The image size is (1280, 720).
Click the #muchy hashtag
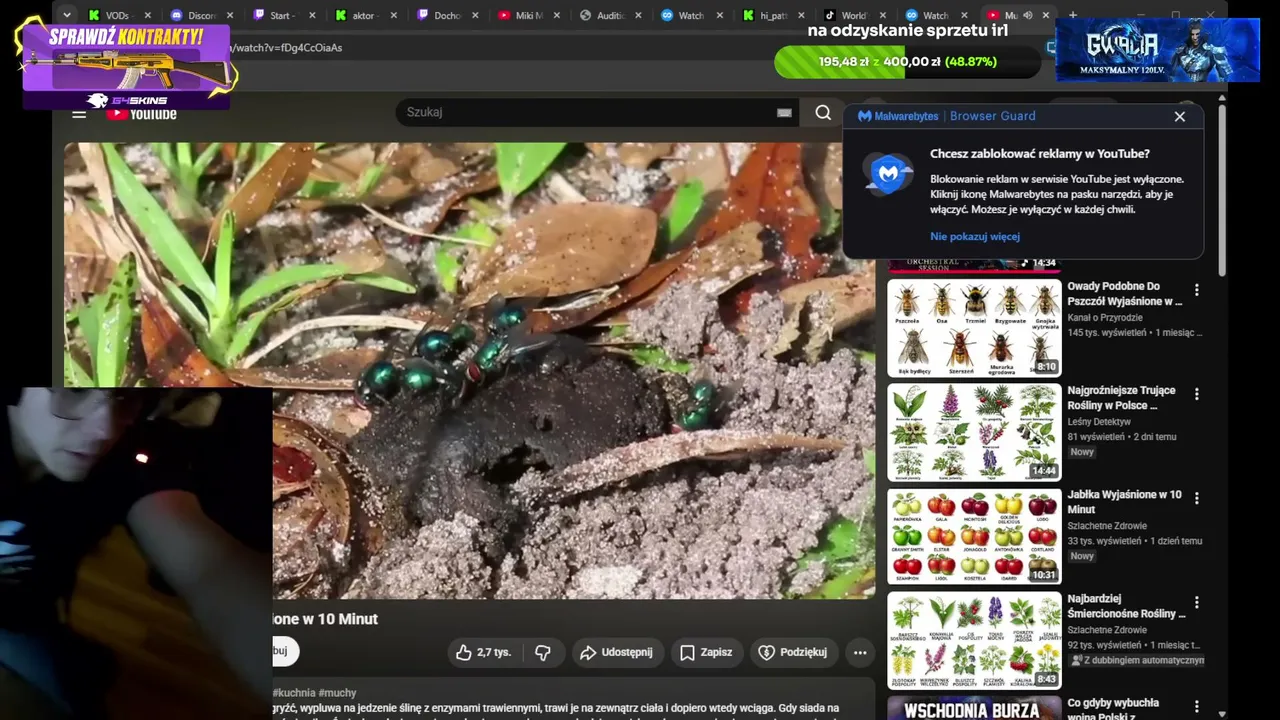pyautogui.click(x=337, y=693)
